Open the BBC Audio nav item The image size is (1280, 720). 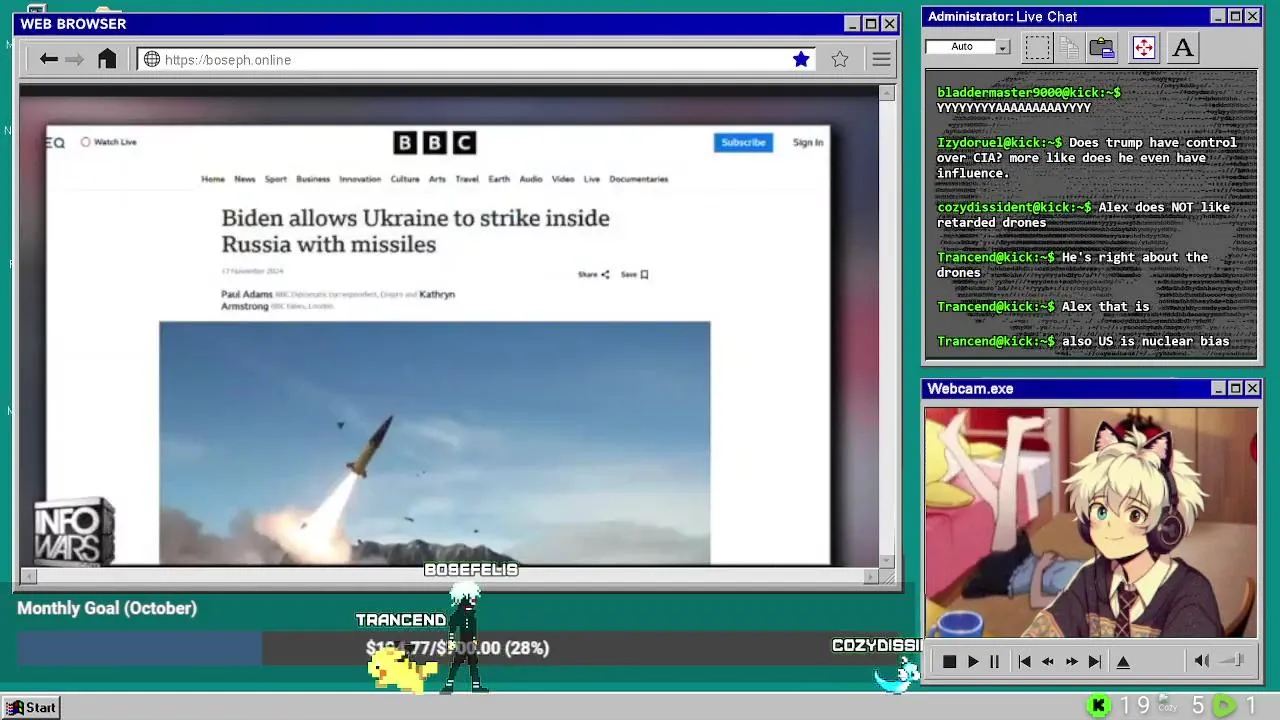pos(531,179)
